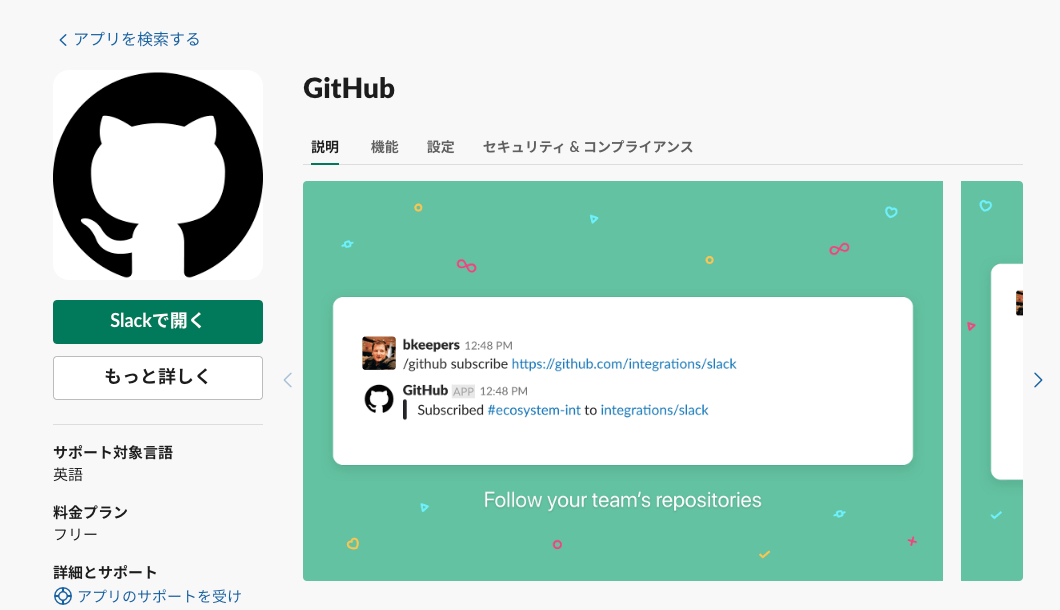Click the GitHub octocat app logo
Screen dimensions: 1060x610
click(157, 174)
